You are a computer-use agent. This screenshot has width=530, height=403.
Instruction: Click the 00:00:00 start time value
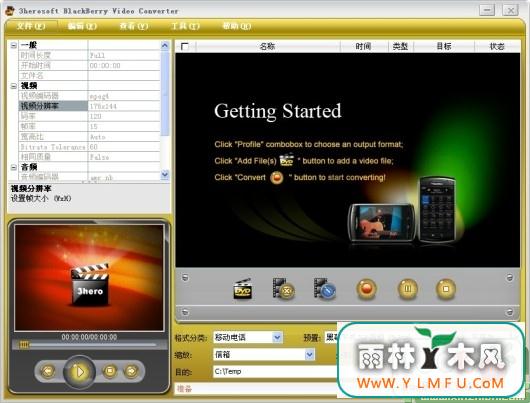(105, 66)
